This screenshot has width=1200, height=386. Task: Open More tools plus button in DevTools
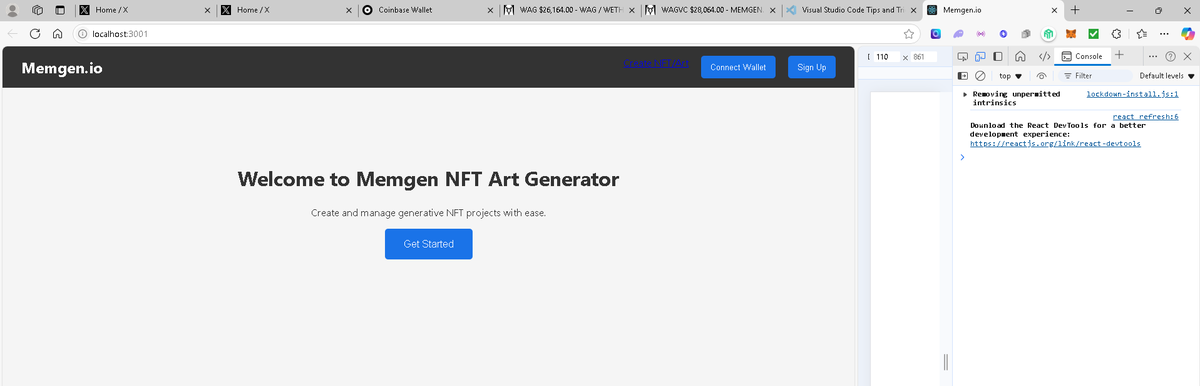click(x=1120, y=56)
